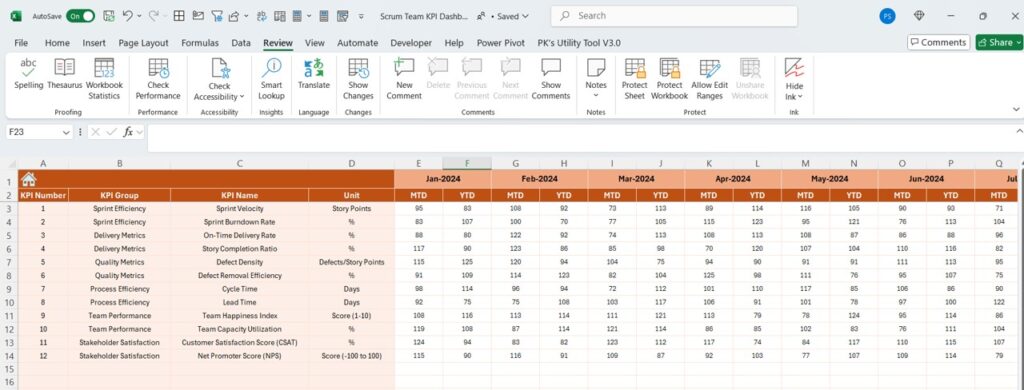Expand the Undo history dropdown arrow
1024x390 pixels.
coord(139,16)
